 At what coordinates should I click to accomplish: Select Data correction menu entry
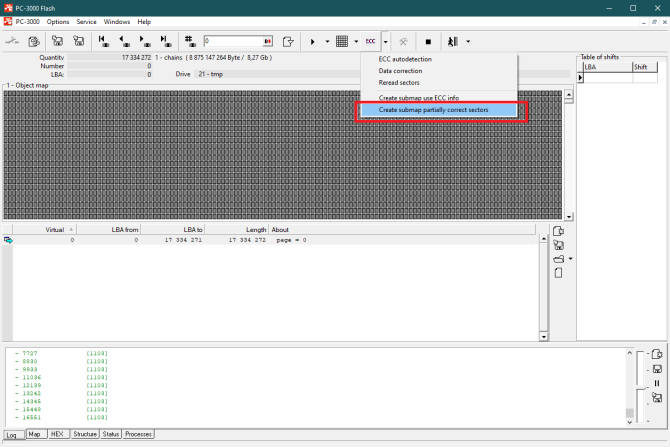[439, 71]
